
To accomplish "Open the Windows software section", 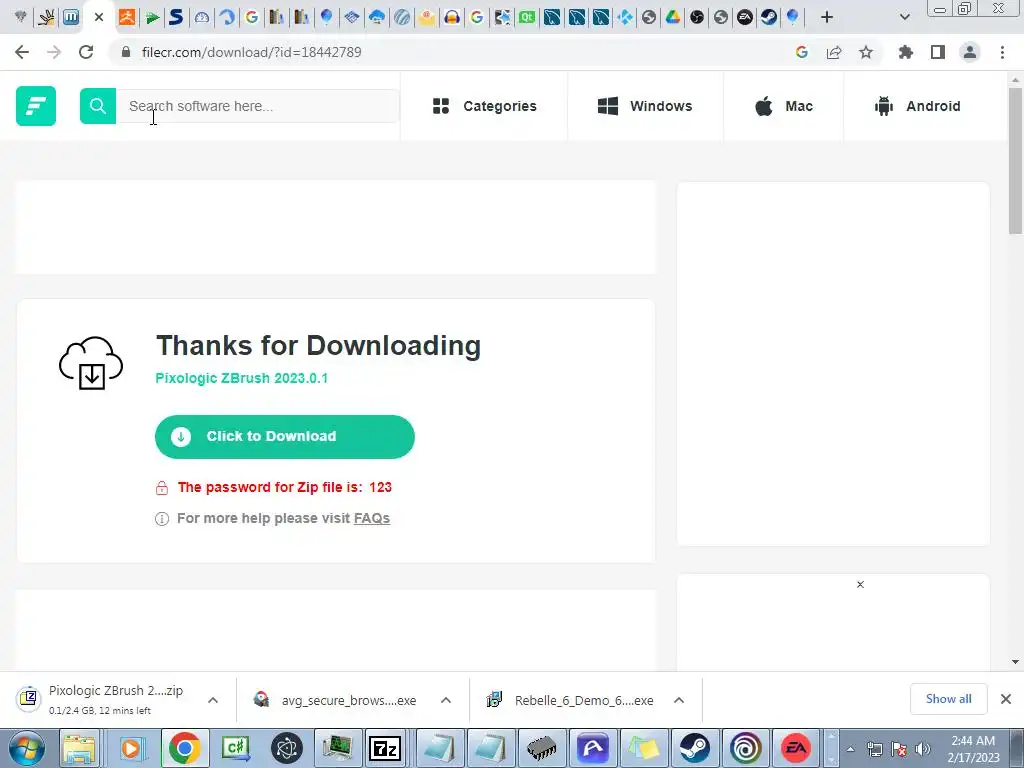I will tap(645, 106).
